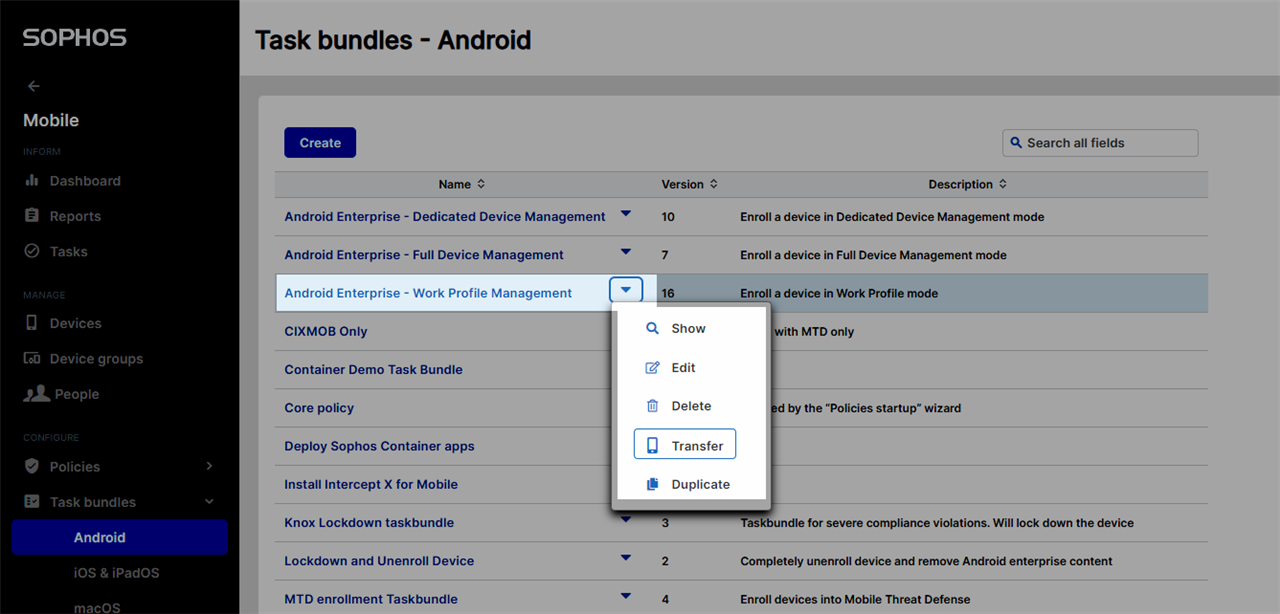
Task: Click the pencil icon beside Edit
Action: 652,367
